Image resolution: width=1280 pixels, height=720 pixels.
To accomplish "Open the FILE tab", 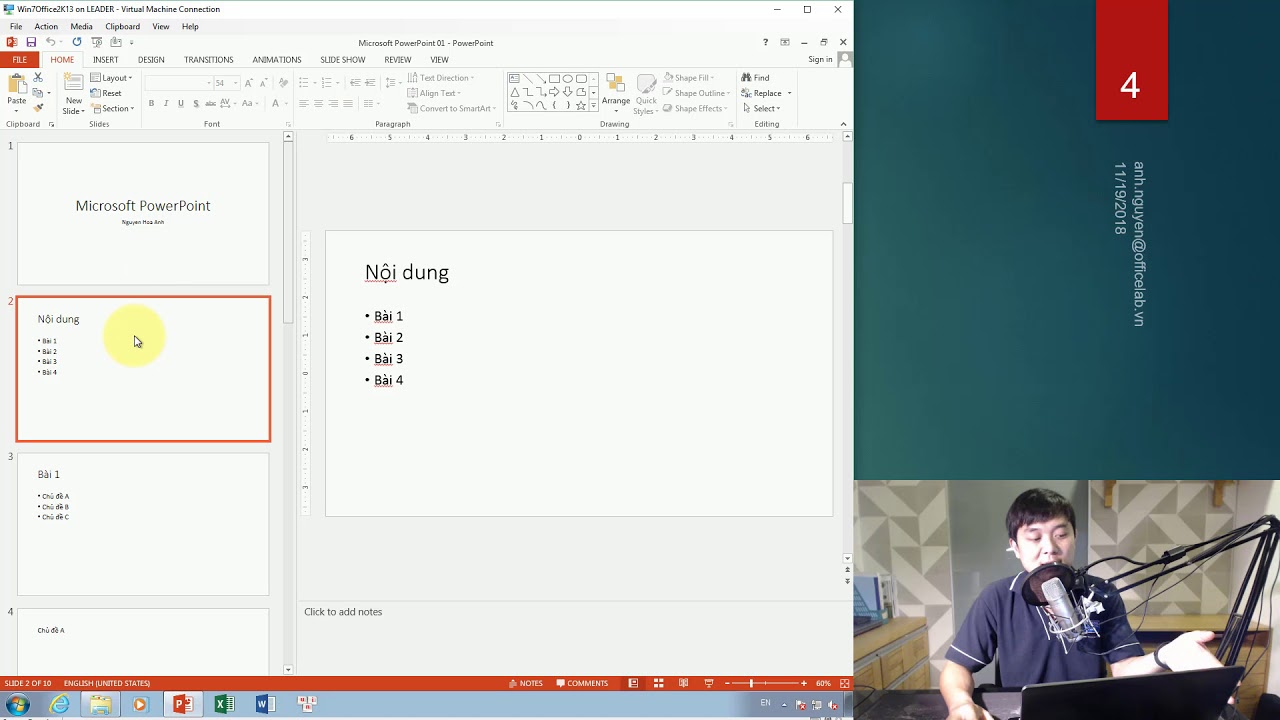I will (x=19, y=60).
